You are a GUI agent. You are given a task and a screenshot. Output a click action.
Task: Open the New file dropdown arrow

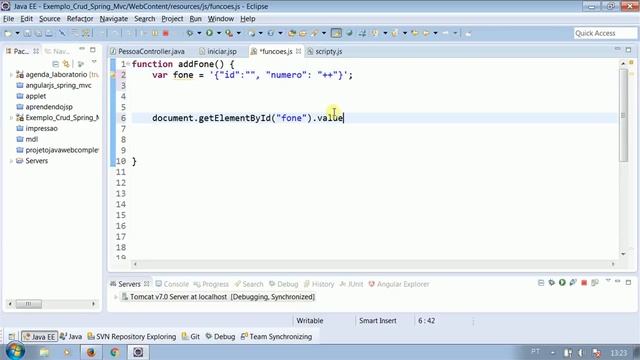18,33
